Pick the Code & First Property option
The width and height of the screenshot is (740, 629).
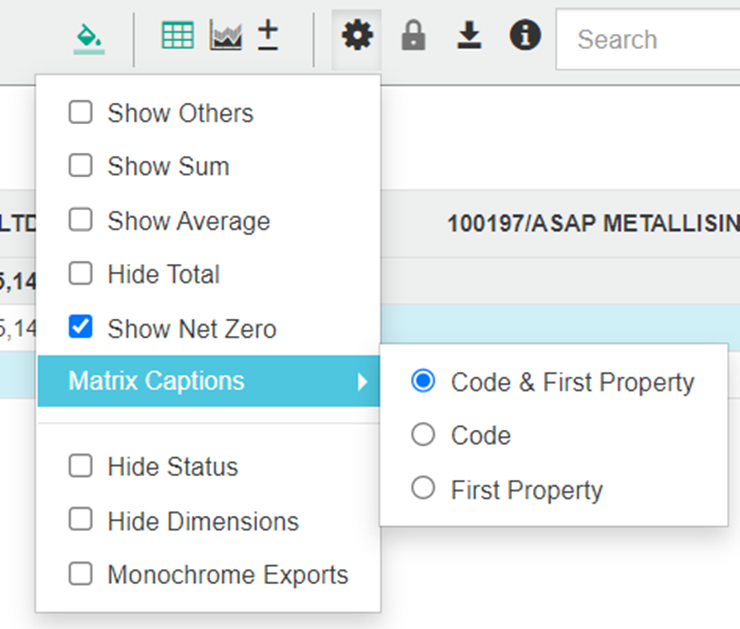coord(424,382)
